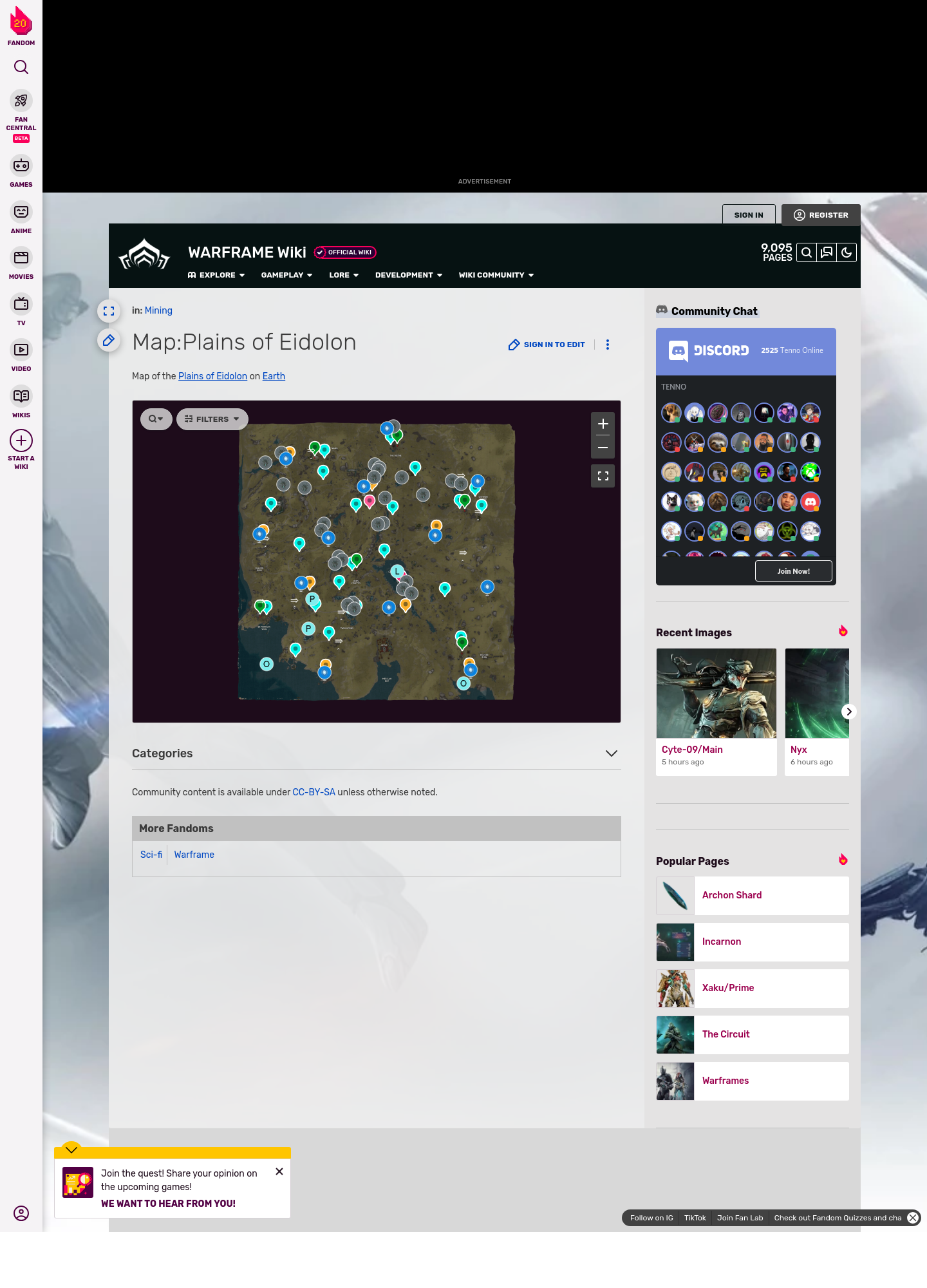
Task: Zoom in on the map
Action: coord(603,424)
